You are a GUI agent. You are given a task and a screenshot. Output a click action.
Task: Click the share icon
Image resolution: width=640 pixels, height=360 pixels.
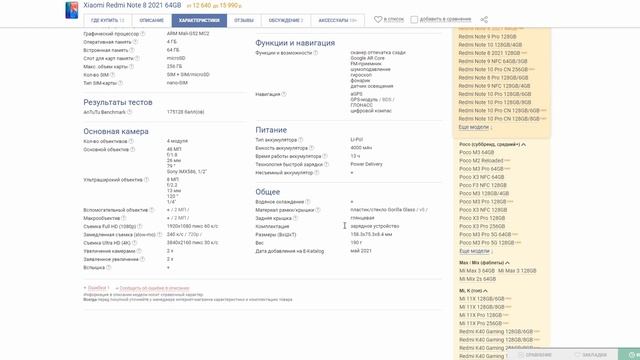point(484,20)
